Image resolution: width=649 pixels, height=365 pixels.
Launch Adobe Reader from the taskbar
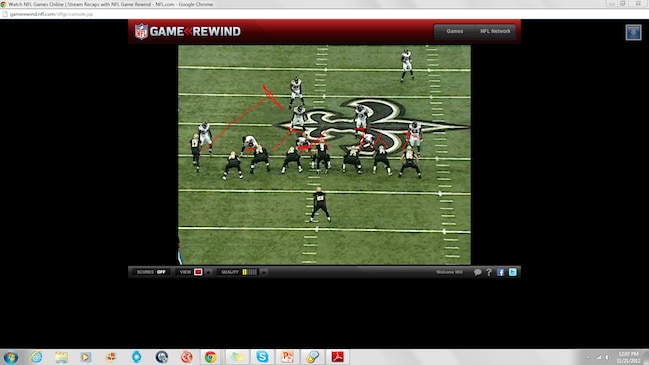click(x=337, y=357)
